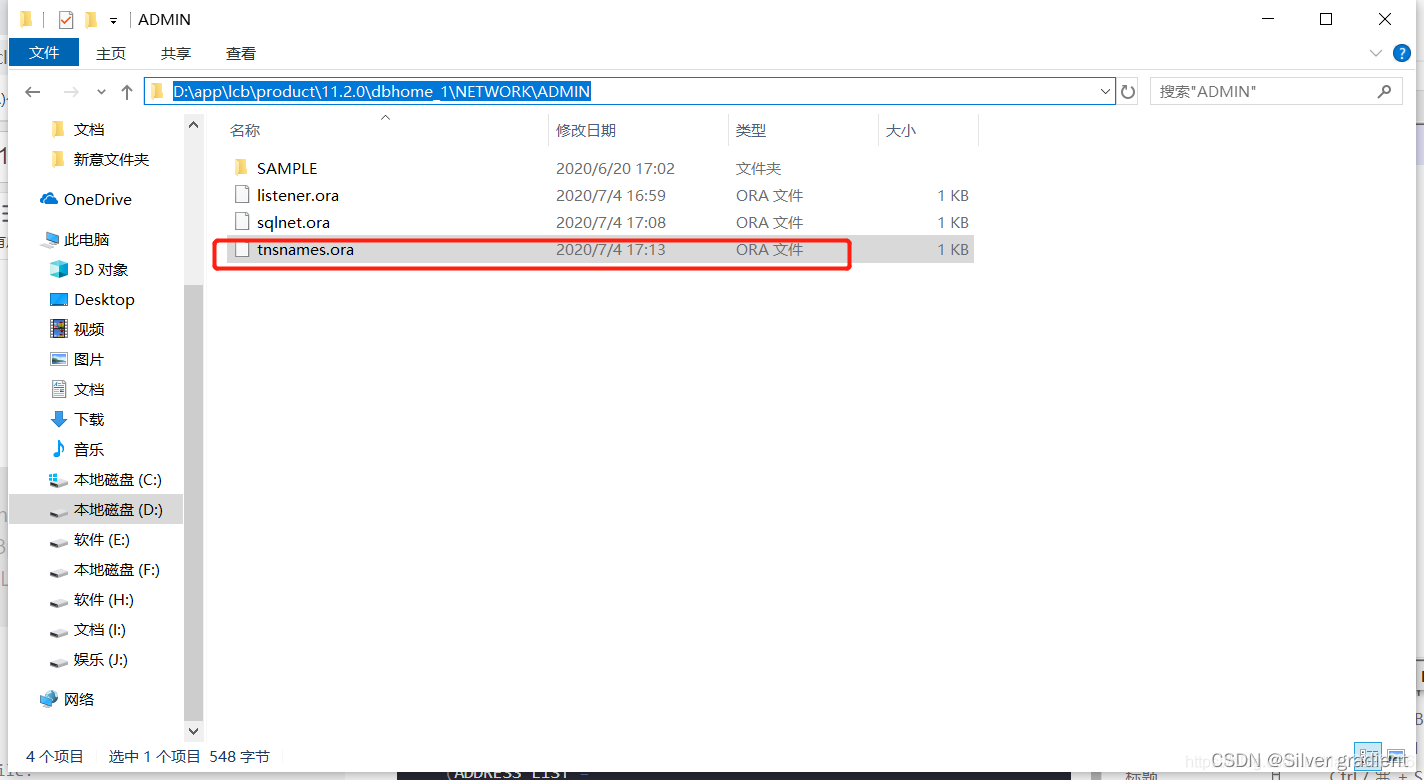Open 本地磁盘 (D:) drive

(118, 510)
